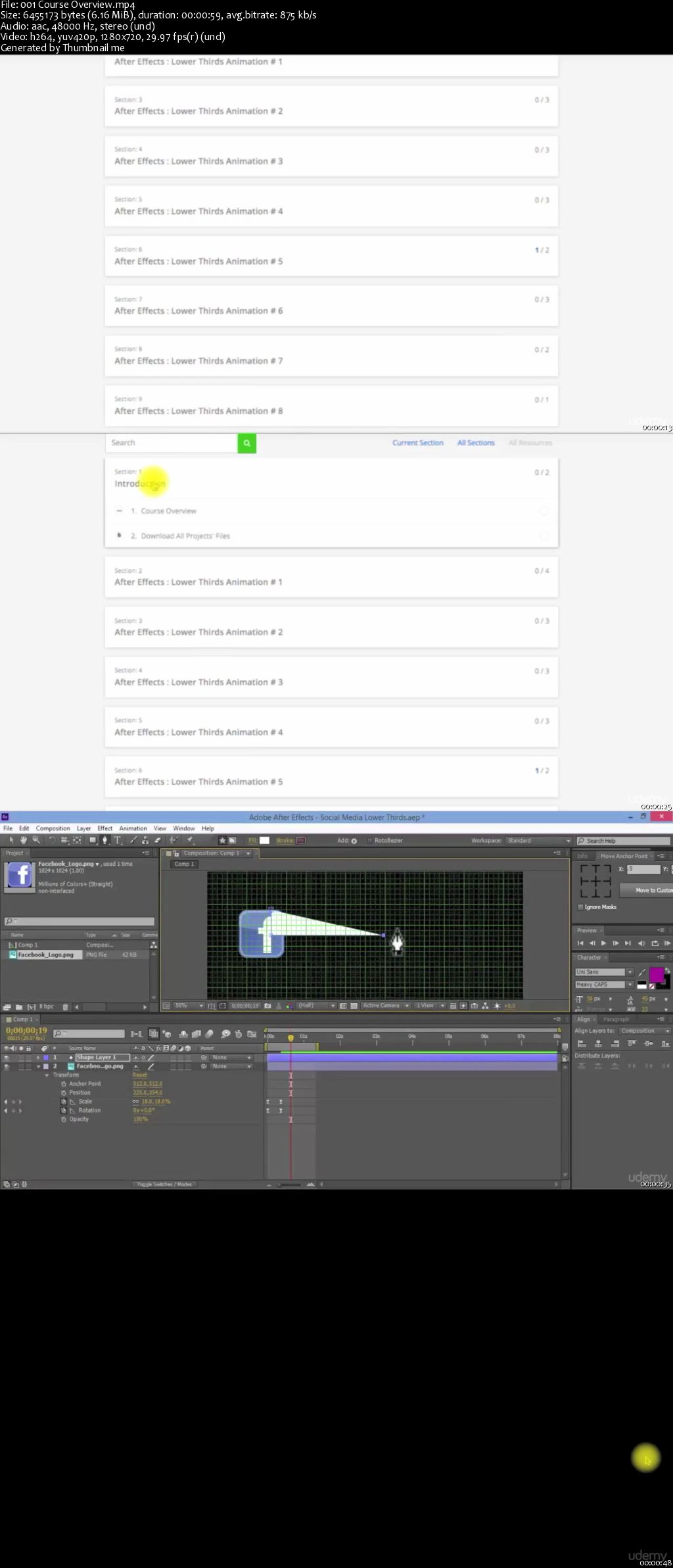The width and height of the screenshot is (673, 1568).
Task: Toggle transparency grid icon in viewer
Action: [x=354, y=1006]
